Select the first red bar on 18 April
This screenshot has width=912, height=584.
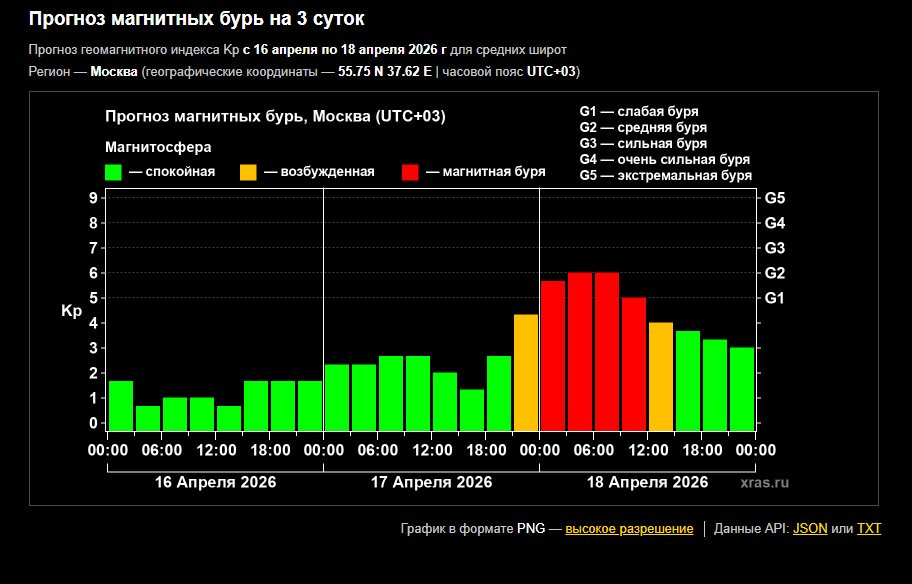click(x=553, y=355)
